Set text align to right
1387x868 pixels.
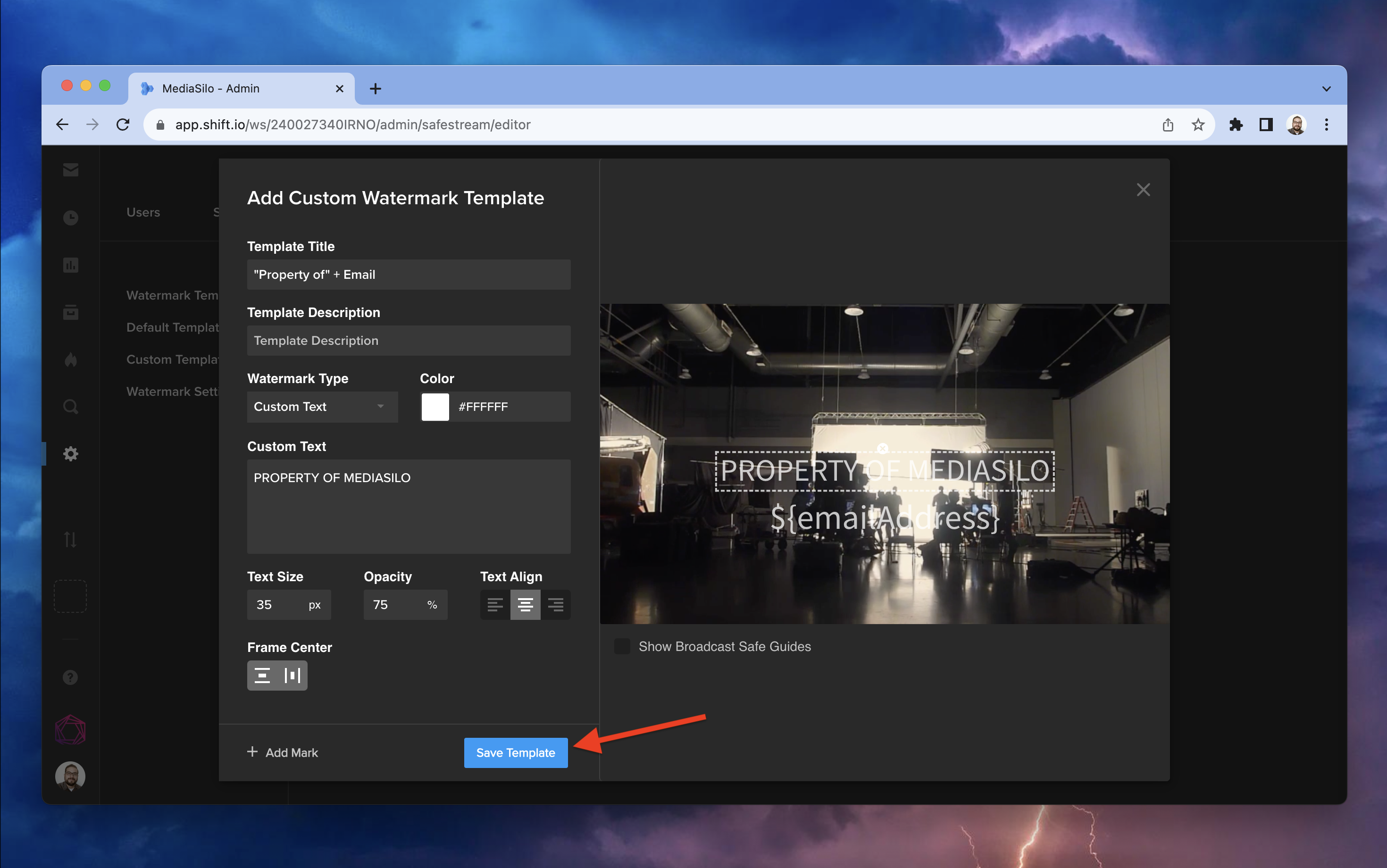coord(555,604)
